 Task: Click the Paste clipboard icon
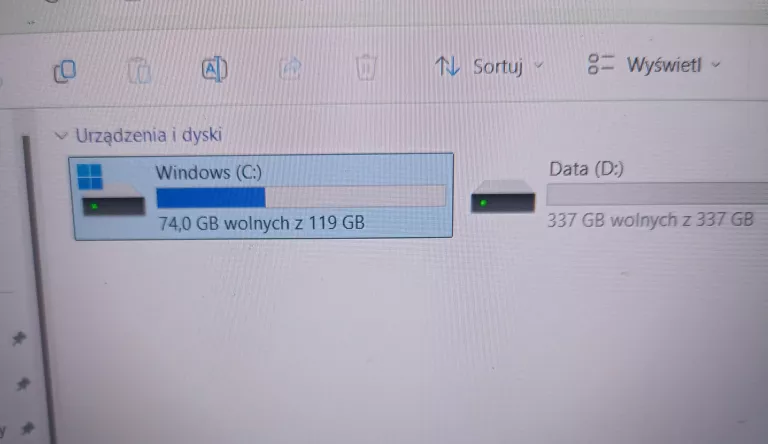pyautogui.click(x=140, y=71)
